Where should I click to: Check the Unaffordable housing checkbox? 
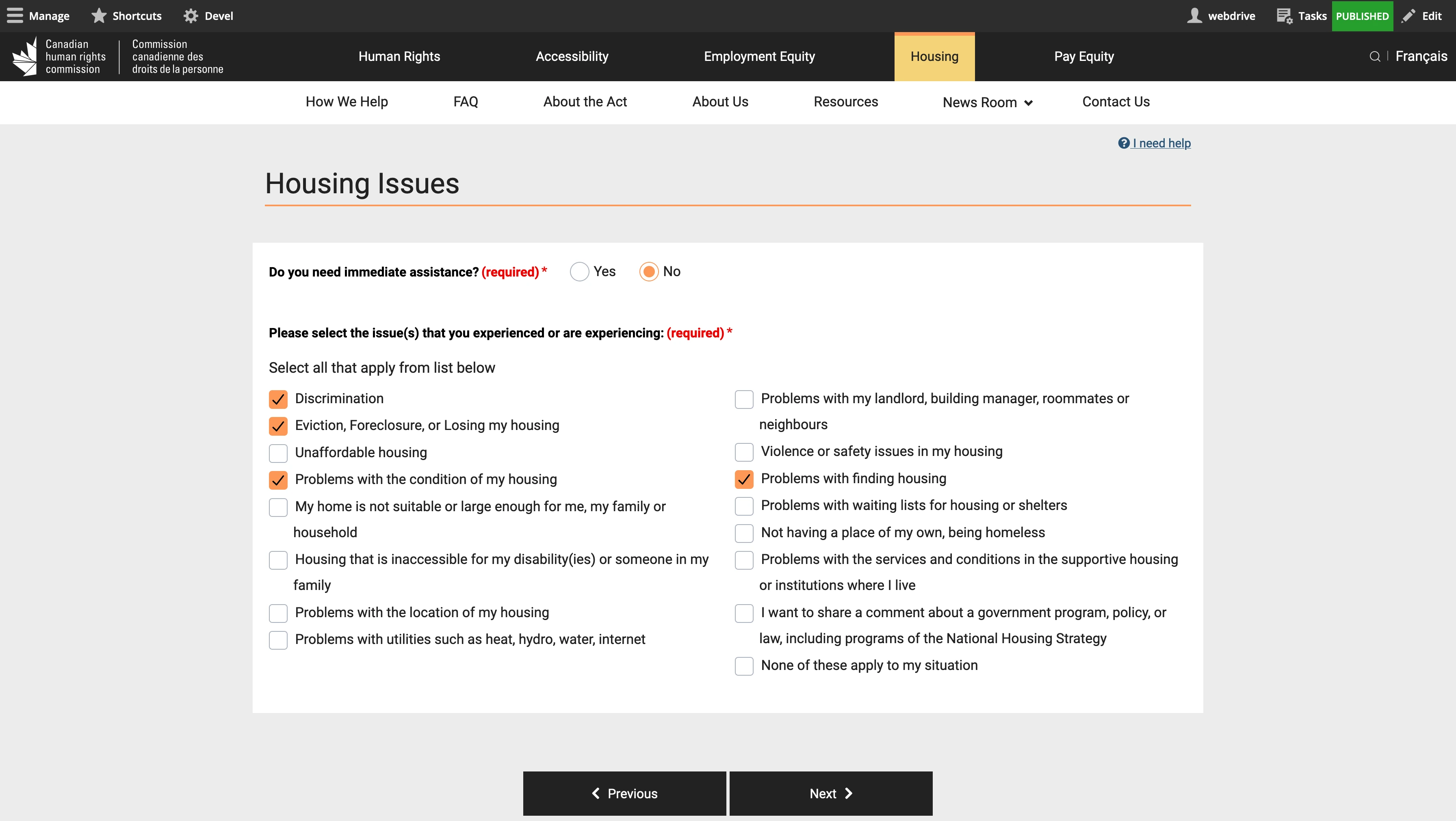(x=278, y=453)
